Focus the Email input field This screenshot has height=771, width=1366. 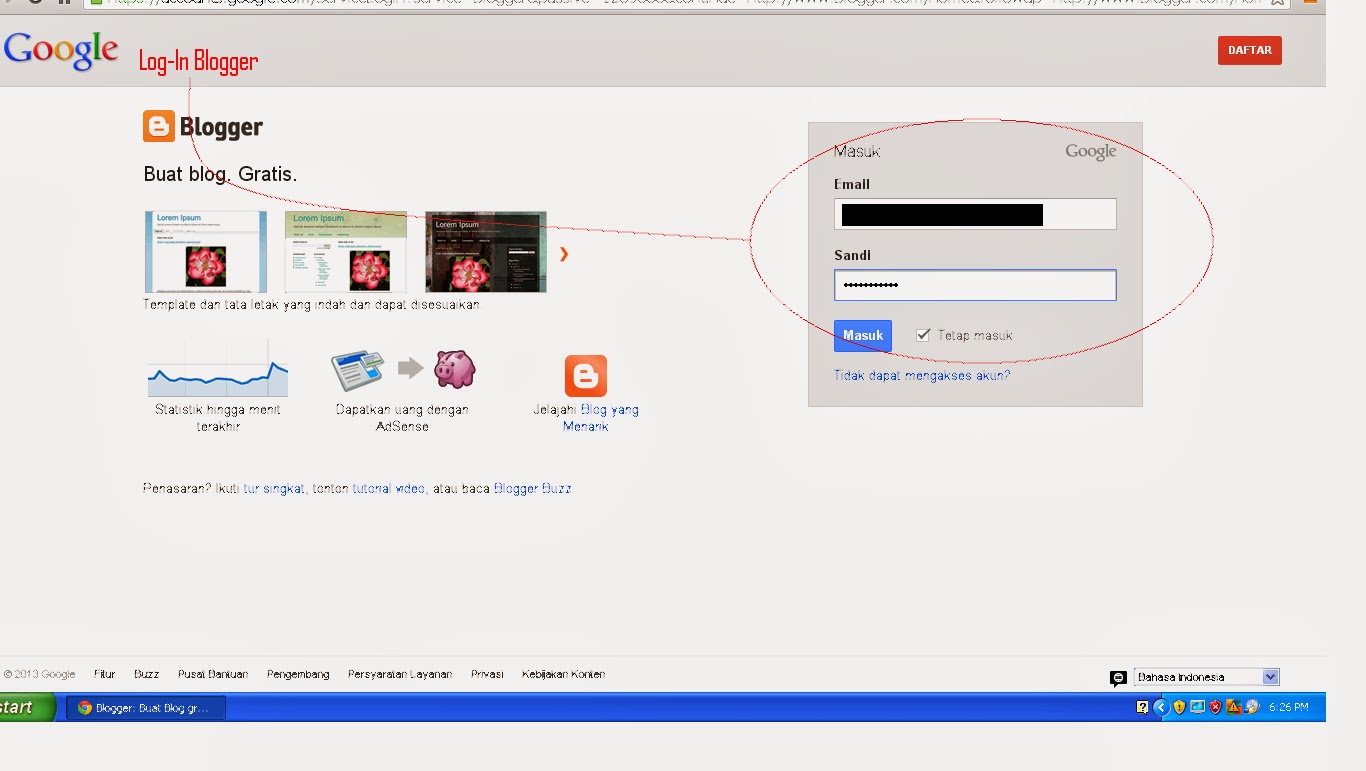[975, 214]
